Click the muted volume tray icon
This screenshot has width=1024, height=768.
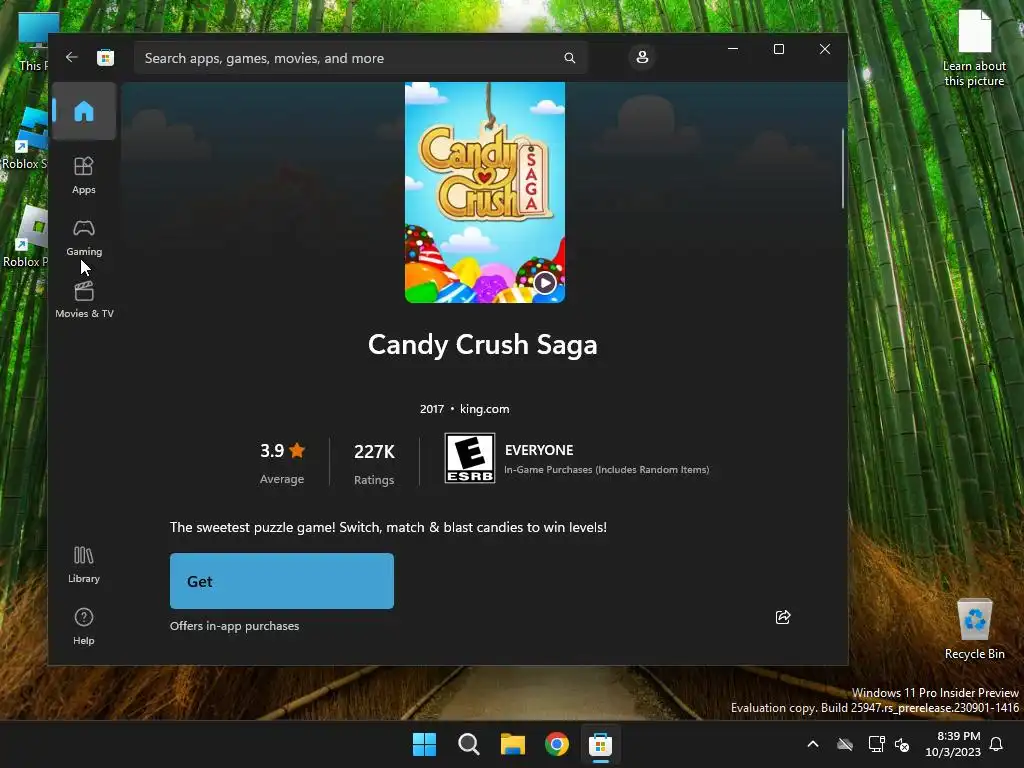tap(902, 744)
